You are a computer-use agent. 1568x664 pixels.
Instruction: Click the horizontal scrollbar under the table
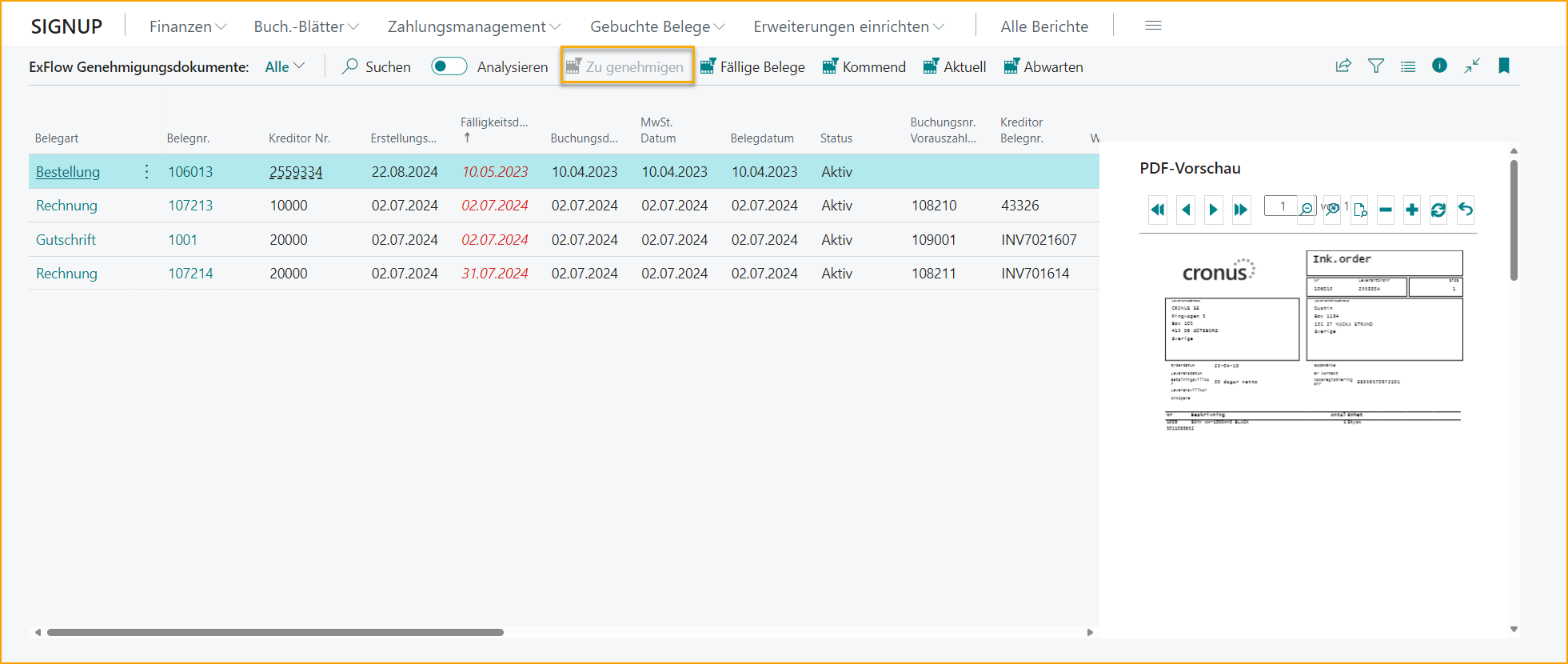pyautogui.click(x=275, y=632)
